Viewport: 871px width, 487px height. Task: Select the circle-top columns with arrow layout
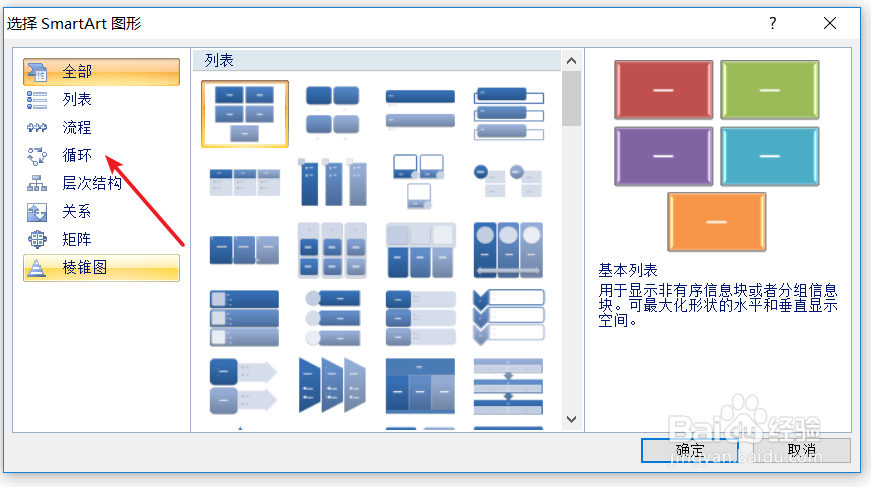click(508, 250)
